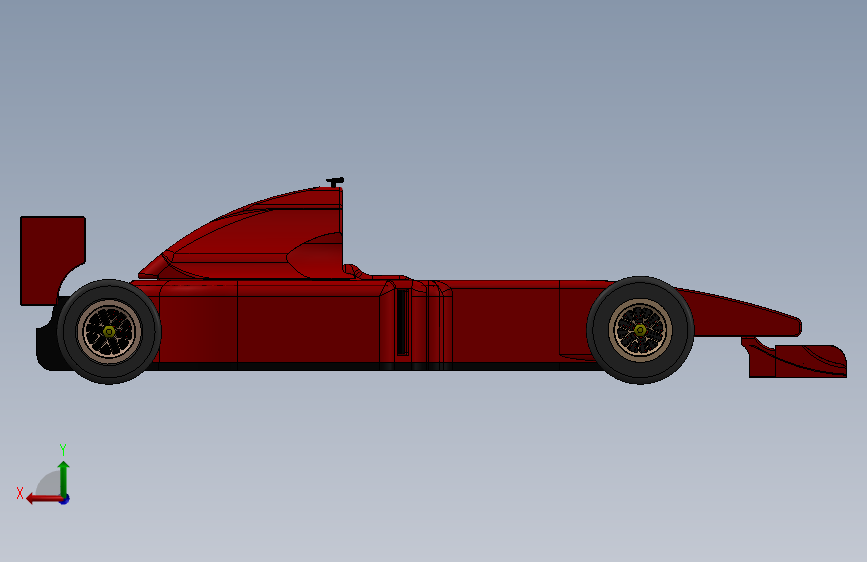Click the blue Z axis dot of the triad
Viewport: 867px width, 562px height.
click(x=65, y=500)
